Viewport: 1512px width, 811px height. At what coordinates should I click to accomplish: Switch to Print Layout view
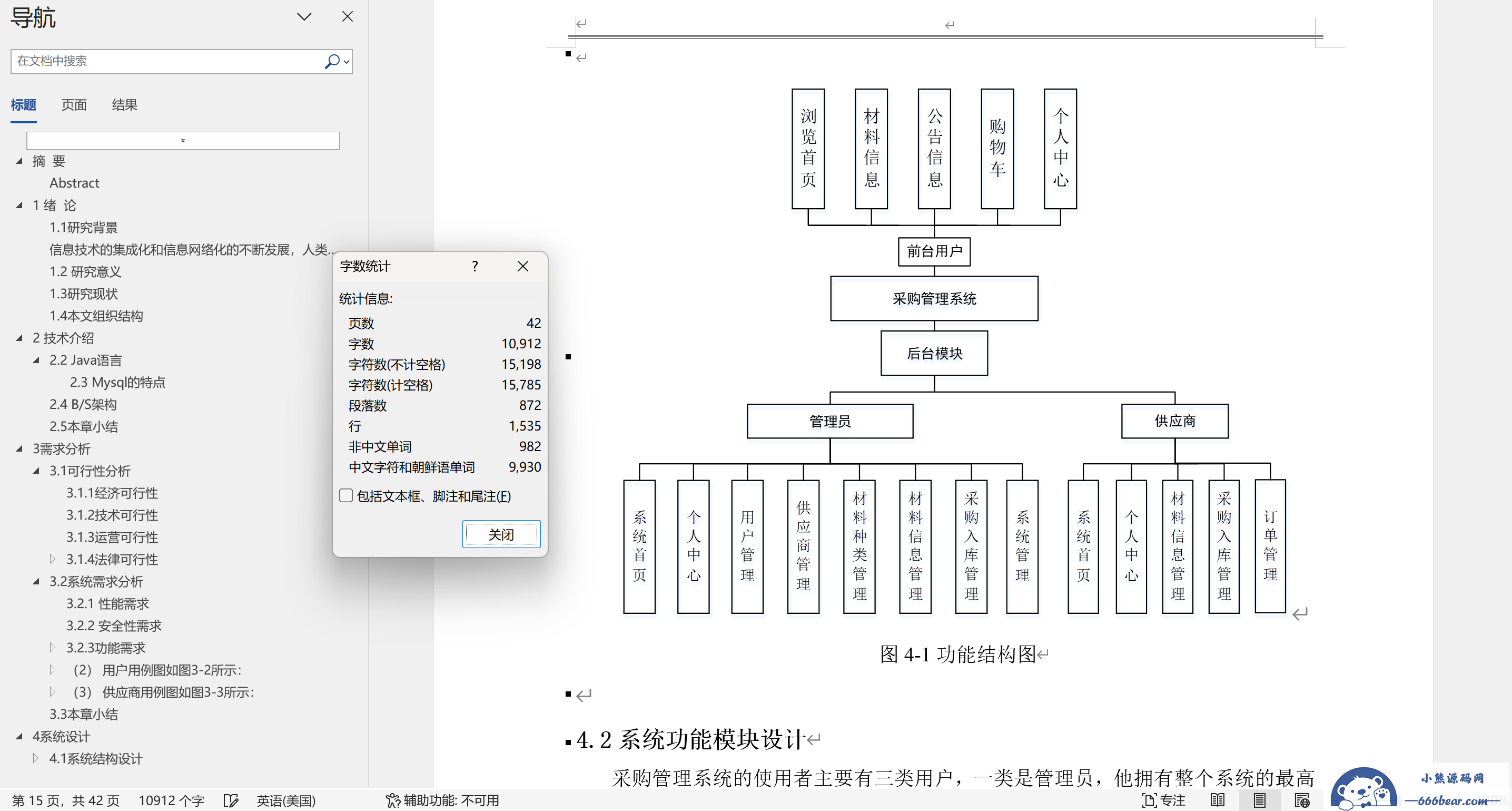pyautogui.click(x=1259, y=800)
